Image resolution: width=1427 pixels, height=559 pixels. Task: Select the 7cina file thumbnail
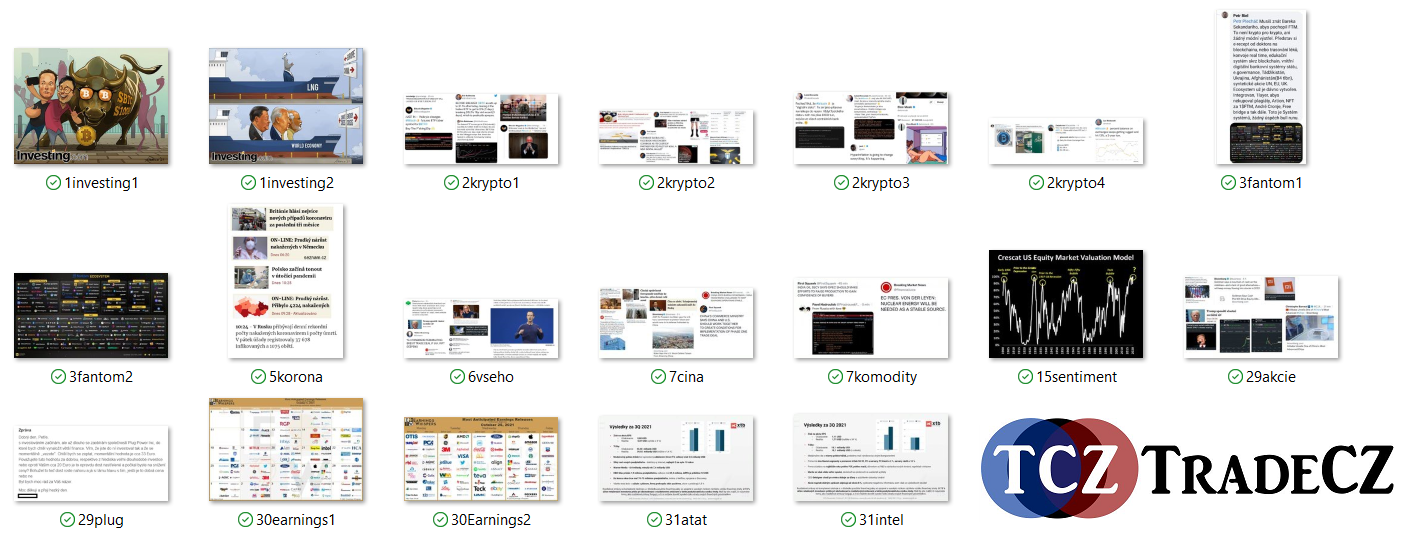(x=676, y=323)
